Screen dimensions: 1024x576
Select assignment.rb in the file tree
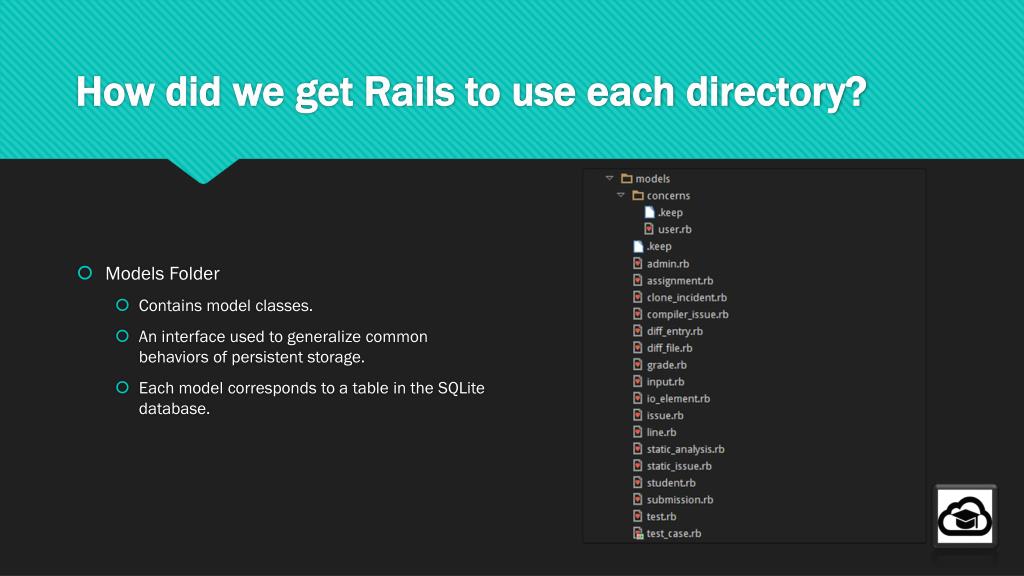[680, 280]
